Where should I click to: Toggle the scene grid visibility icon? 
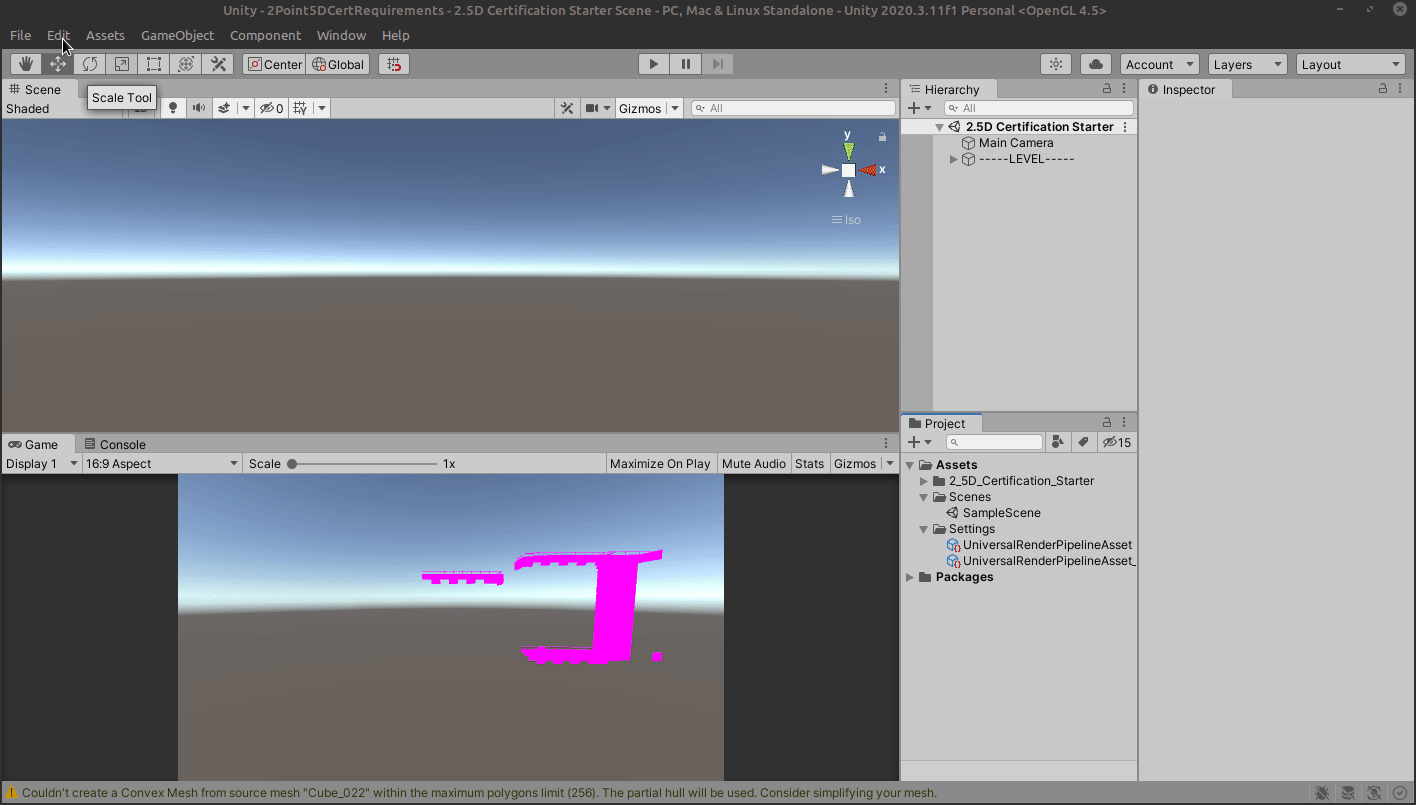pos(299,108)
